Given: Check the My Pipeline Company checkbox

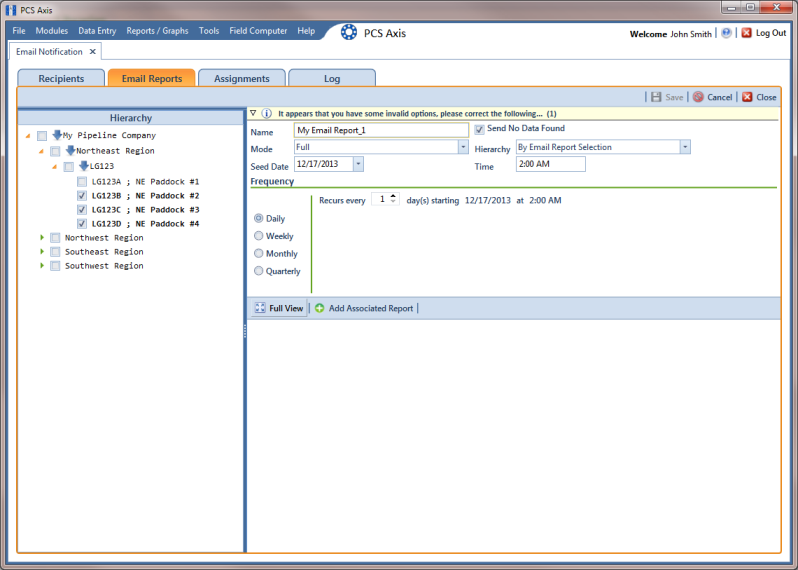Looking at the screenshot, I should click(x=42, y=135).
